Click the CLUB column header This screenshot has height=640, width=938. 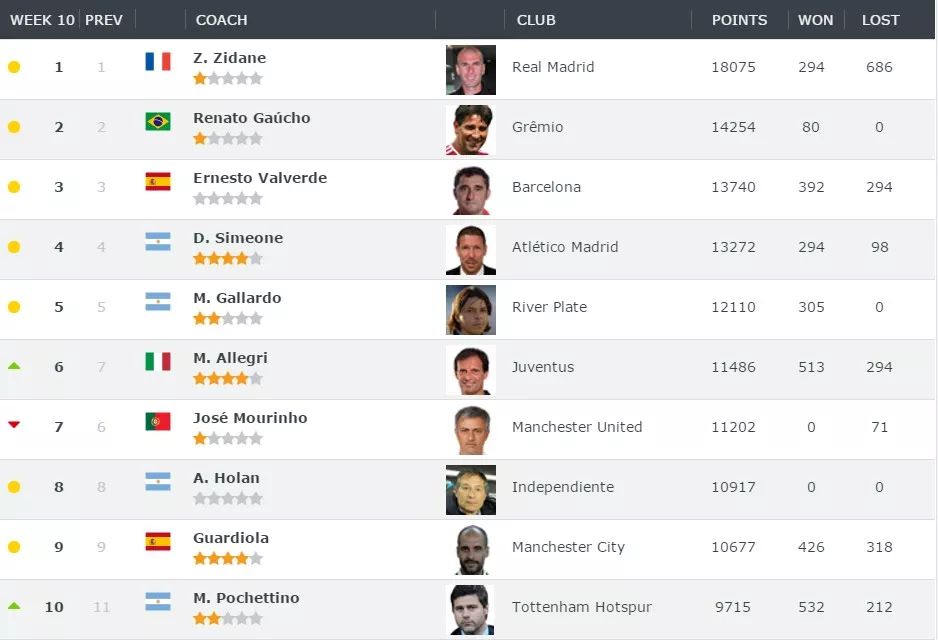[536, 20]
